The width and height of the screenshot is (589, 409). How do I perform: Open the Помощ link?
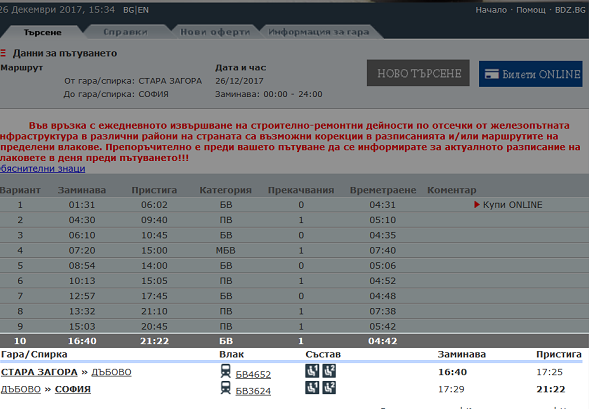point(531,10)
